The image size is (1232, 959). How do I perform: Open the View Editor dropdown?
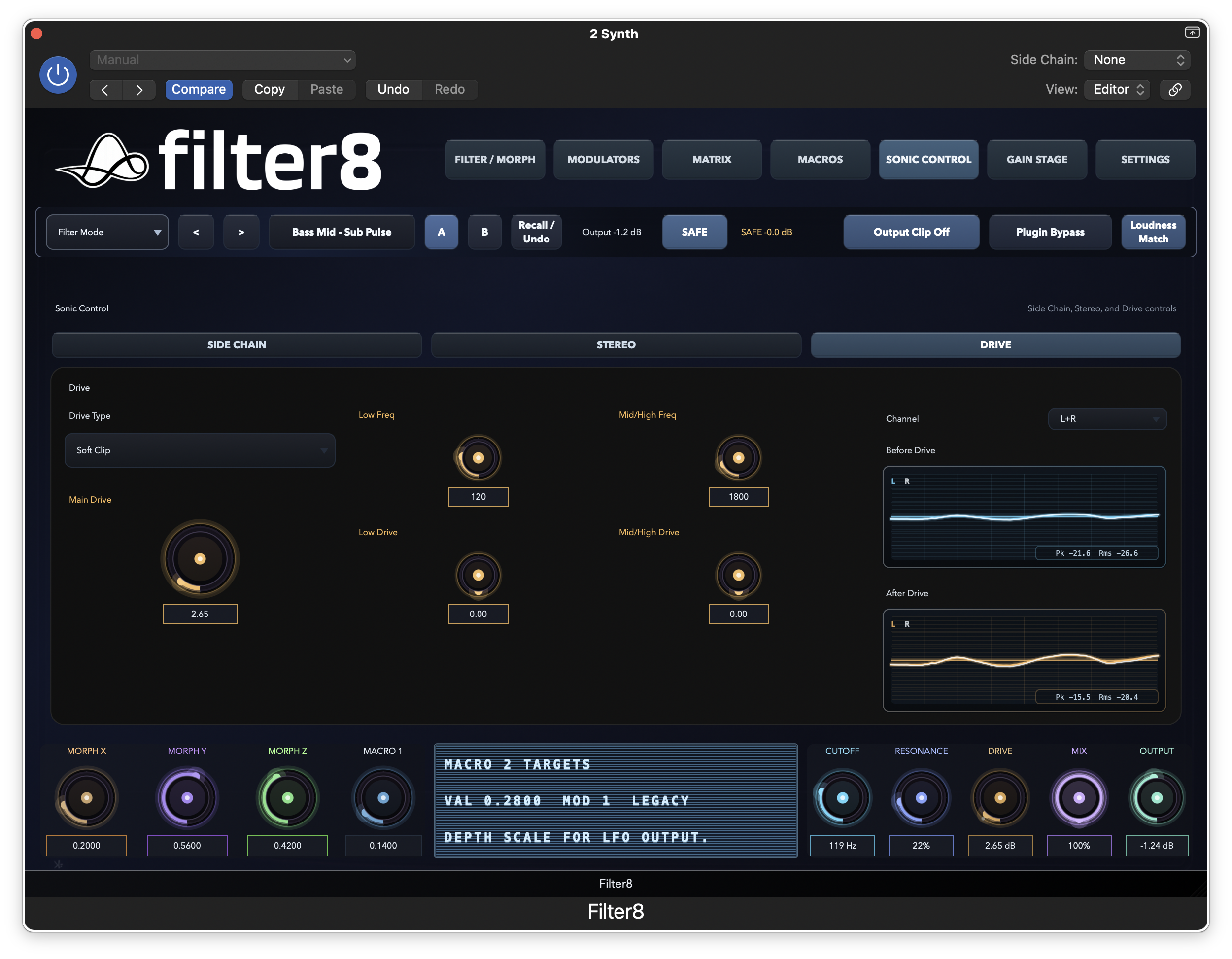(x=1117, y=89)
